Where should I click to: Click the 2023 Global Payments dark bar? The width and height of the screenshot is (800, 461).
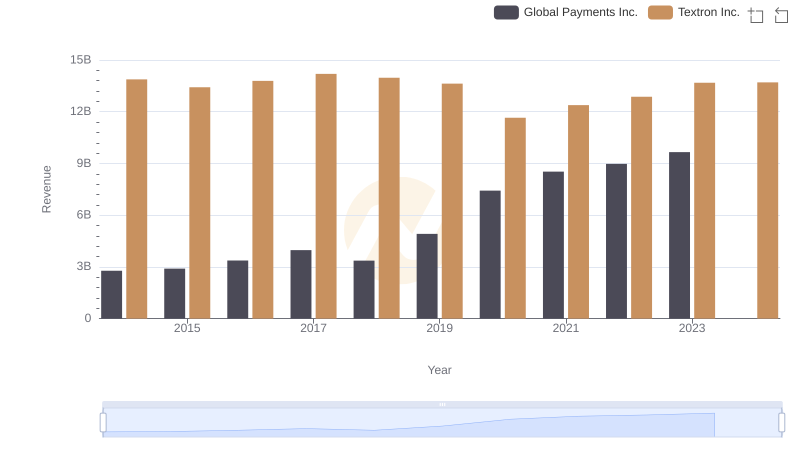click(680, 235)
